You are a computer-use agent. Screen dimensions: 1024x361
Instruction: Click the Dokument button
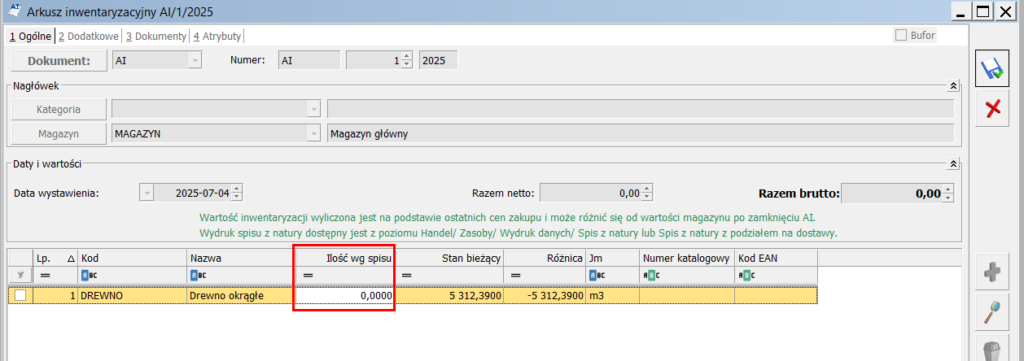(59, 61)
